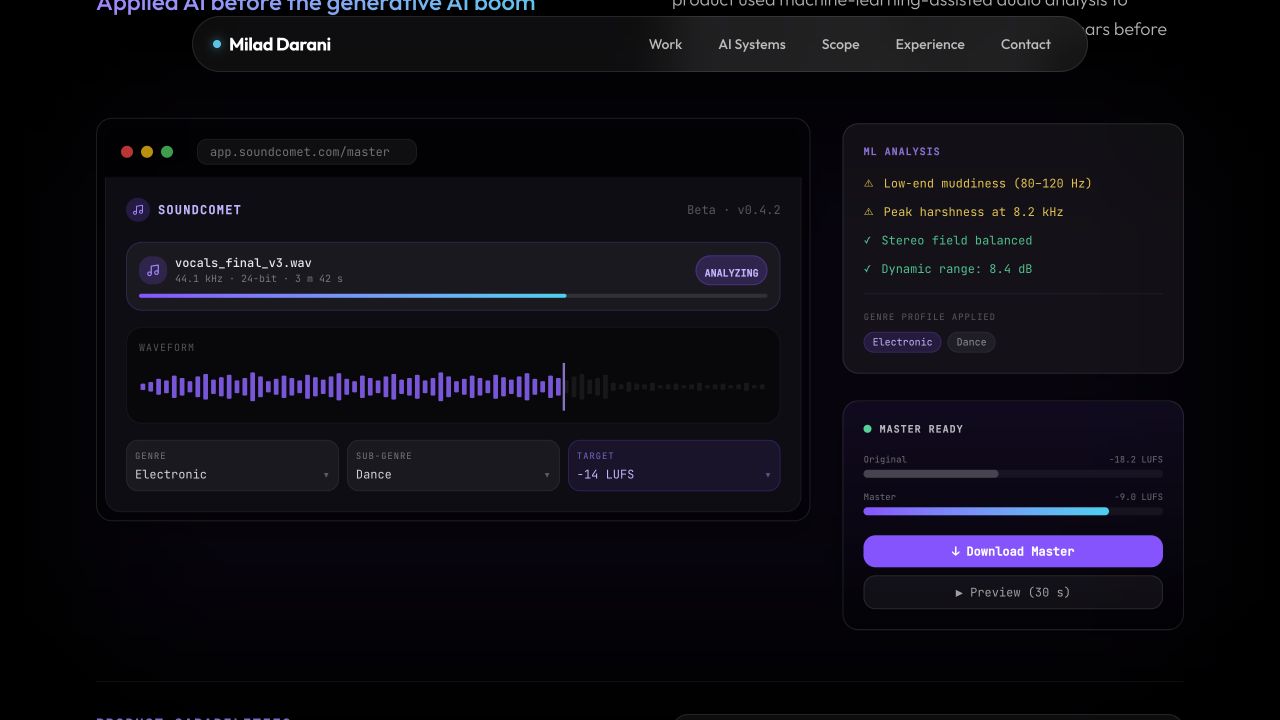Open the Scope nav item
This screenshot has height=720, width=1280.
click(x=840, y=44)
